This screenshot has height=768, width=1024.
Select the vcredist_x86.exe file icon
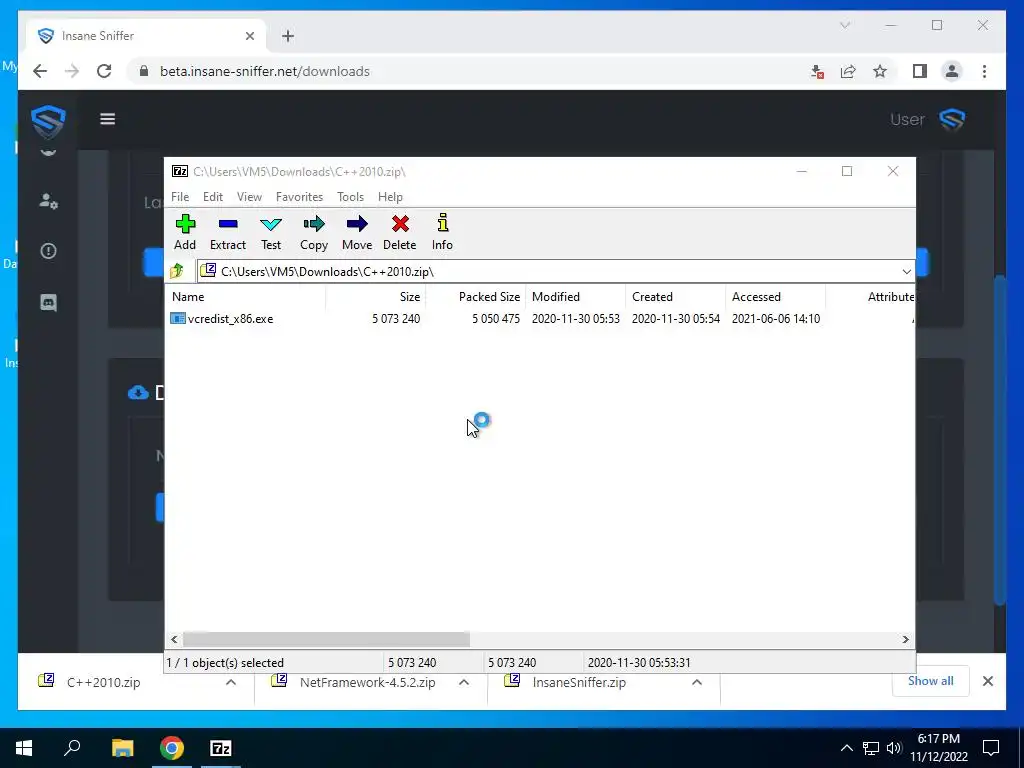(178, 319)
